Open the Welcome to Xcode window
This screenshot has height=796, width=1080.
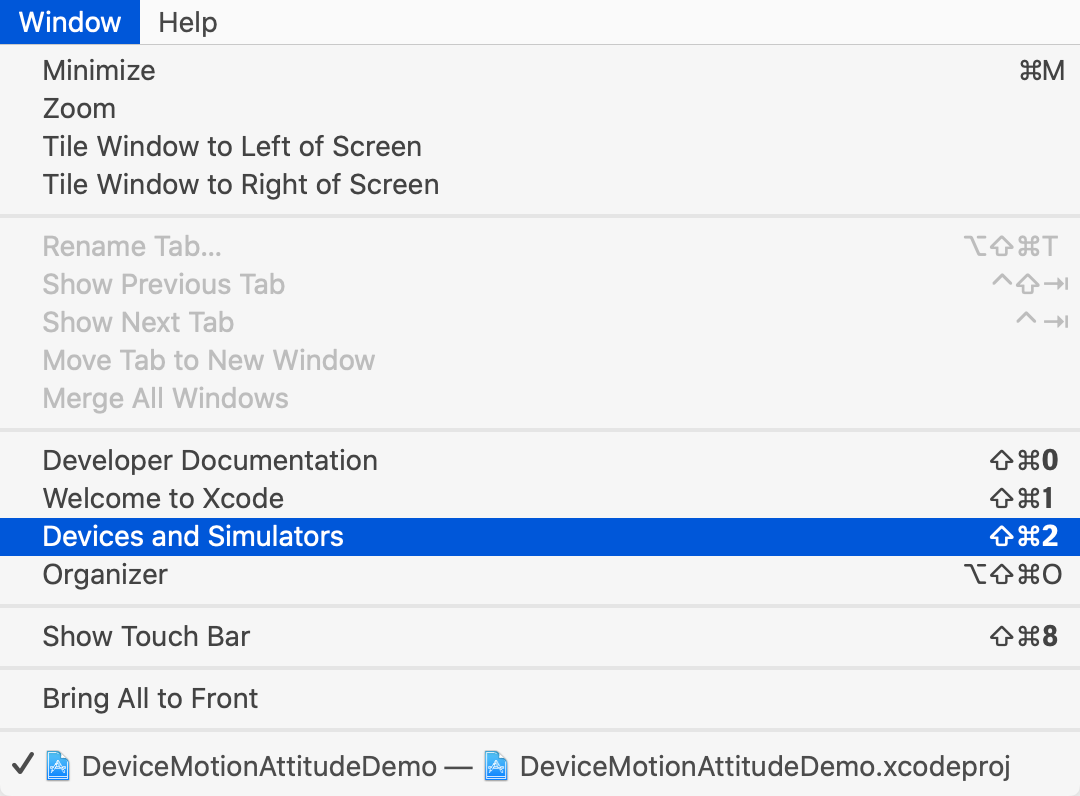(x=540, y=499)
